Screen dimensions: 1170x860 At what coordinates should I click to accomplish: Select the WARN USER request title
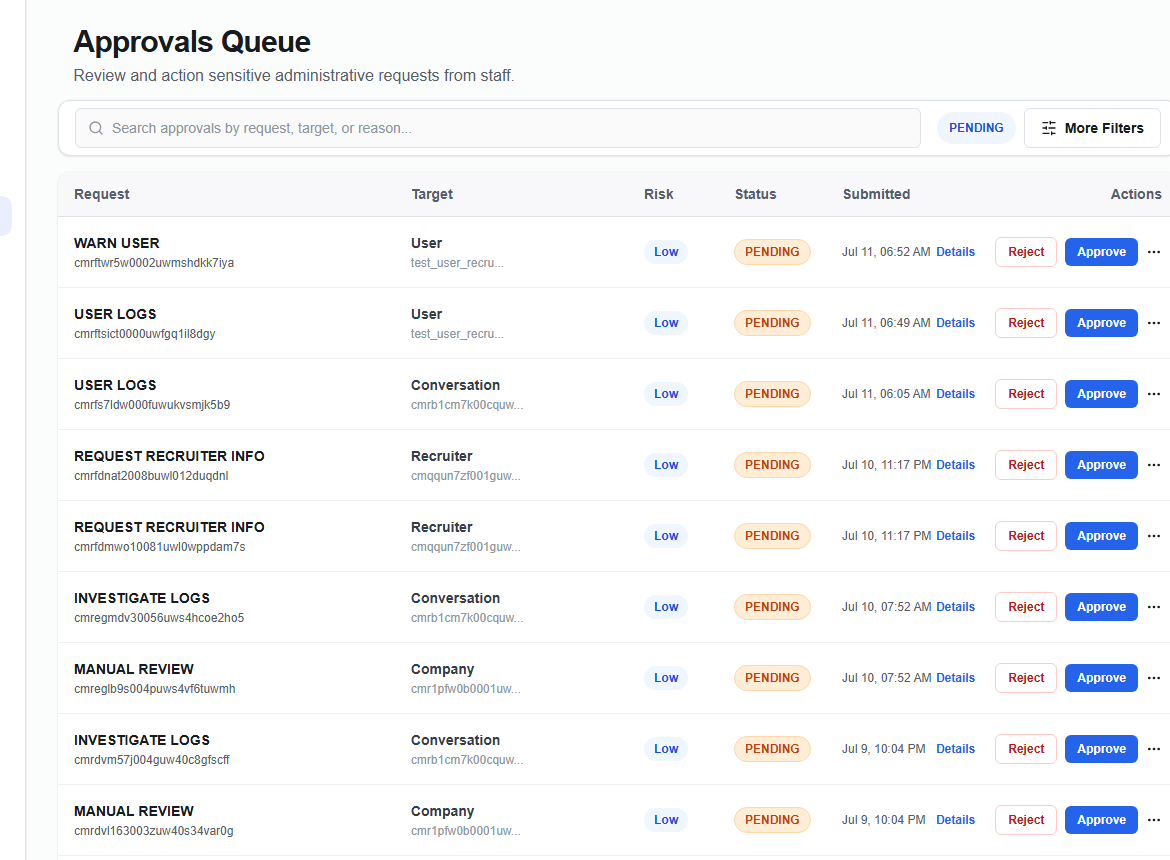pyautogui.click(x=116, y=243)
